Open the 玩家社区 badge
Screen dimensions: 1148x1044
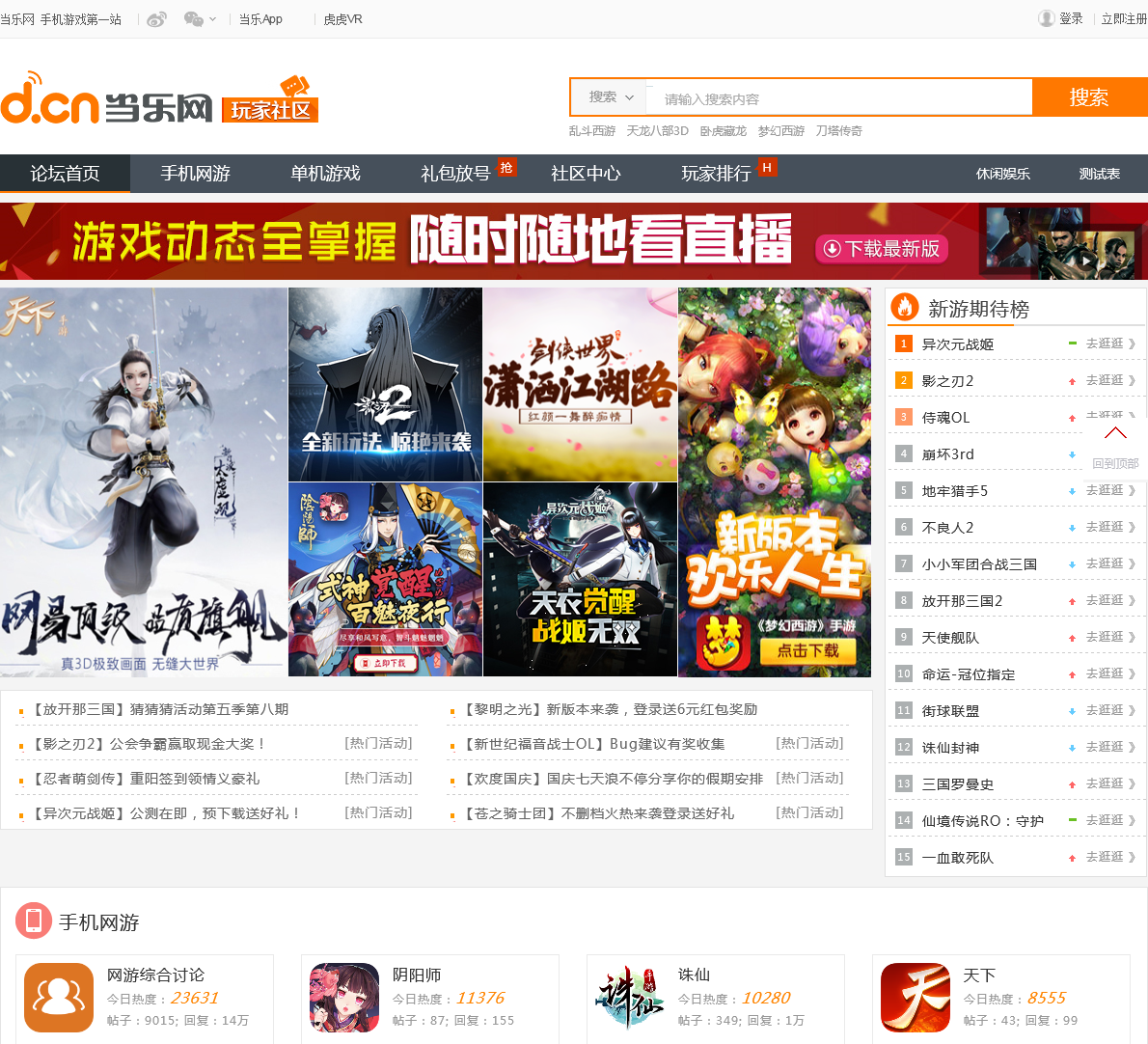tap(270, 100)
